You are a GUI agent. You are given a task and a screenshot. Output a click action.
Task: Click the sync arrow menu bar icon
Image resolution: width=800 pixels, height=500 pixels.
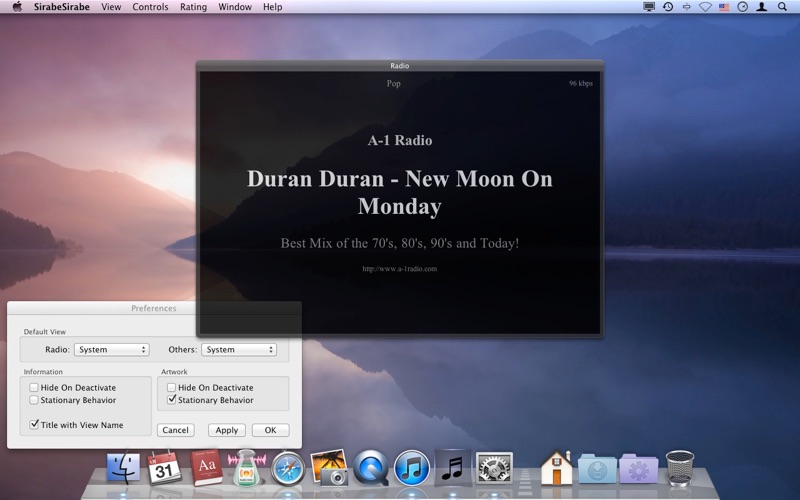(687, 7)
